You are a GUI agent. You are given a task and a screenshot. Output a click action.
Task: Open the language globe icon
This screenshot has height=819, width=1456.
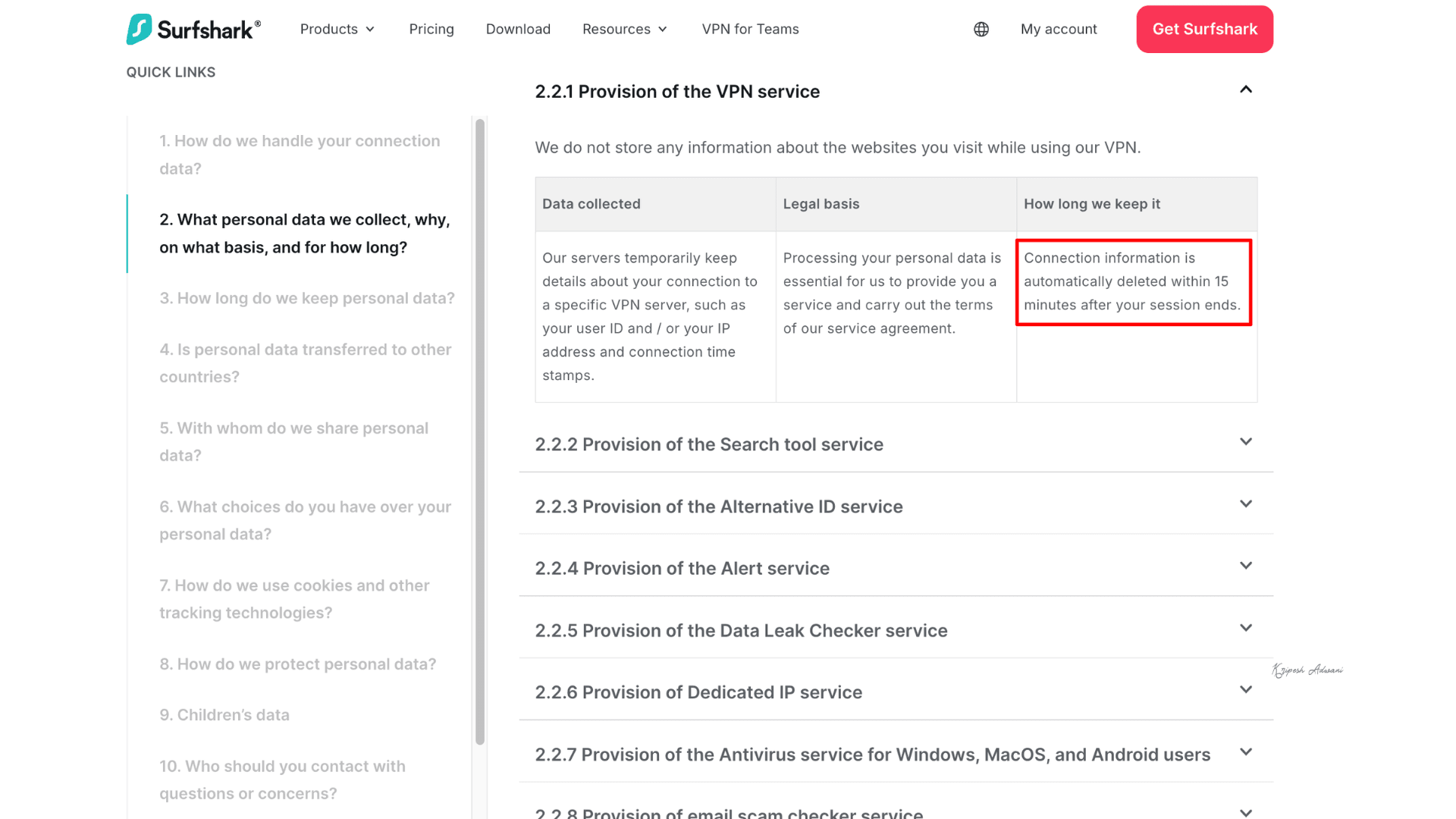[x=981, y=30]
